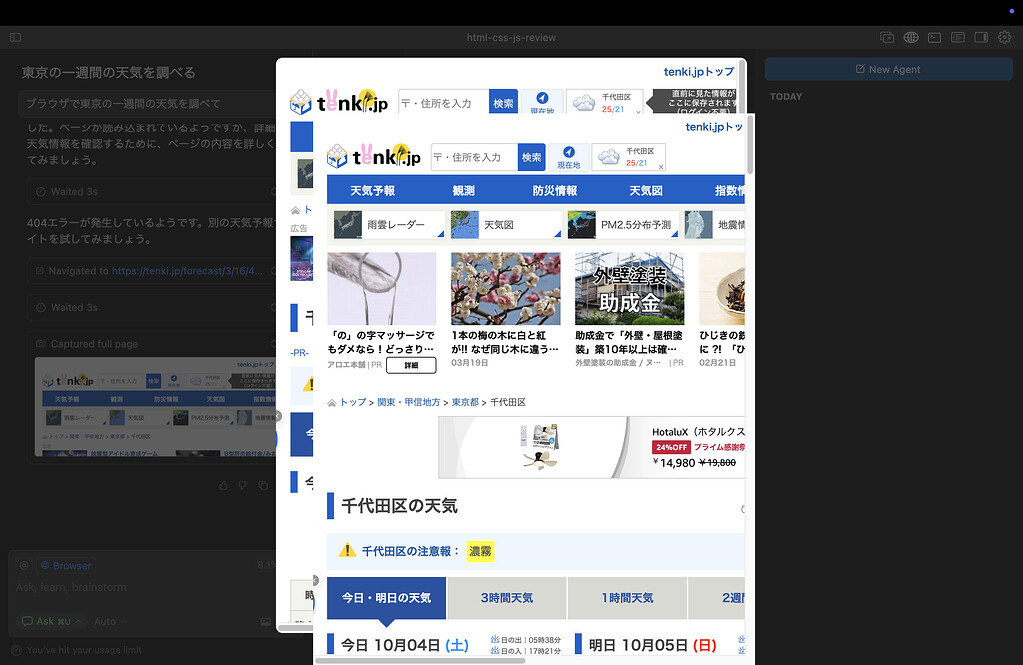Click the globe icon in the title bar
Screen dimensions: 1023x665
(911, 37)
